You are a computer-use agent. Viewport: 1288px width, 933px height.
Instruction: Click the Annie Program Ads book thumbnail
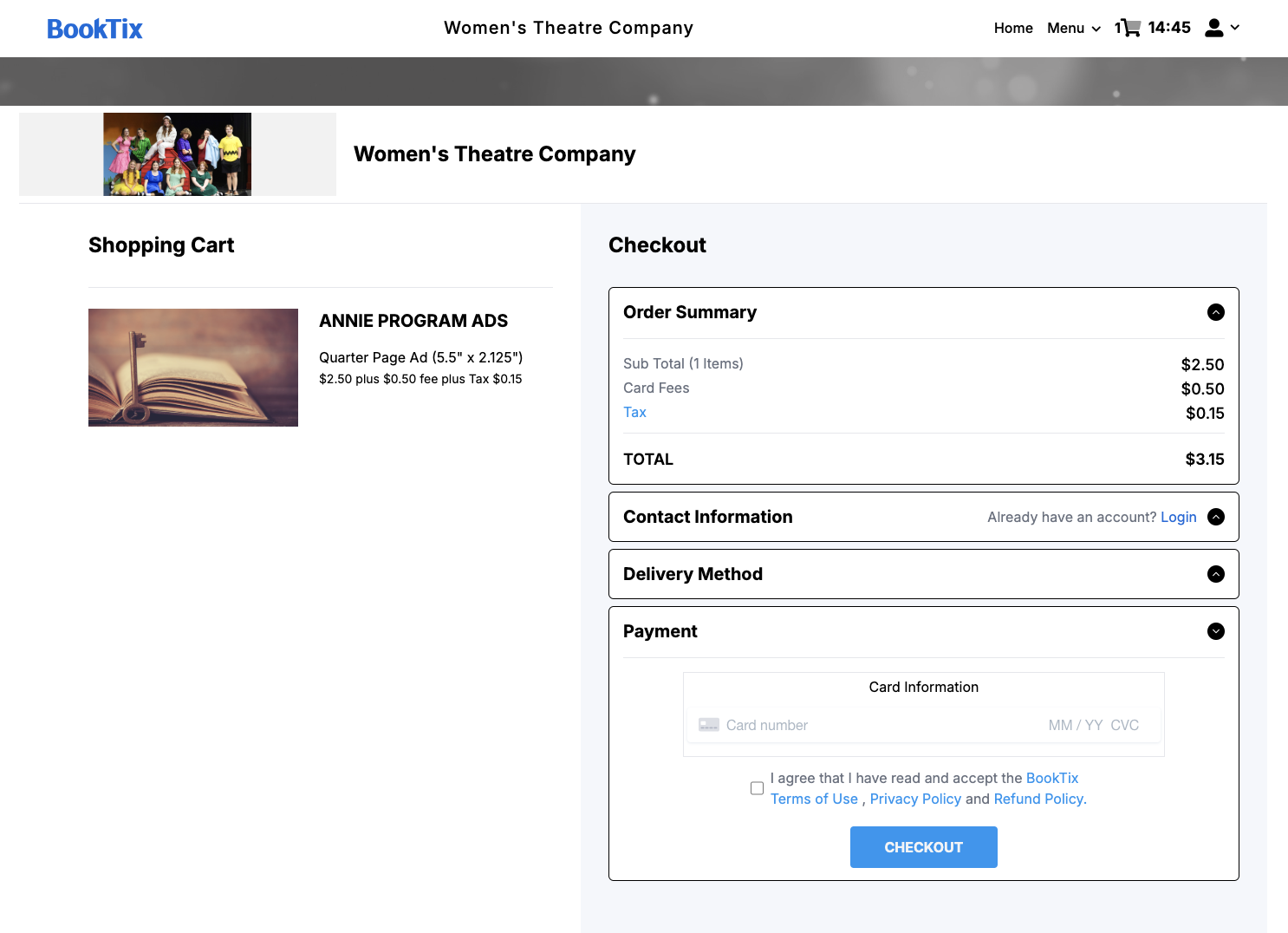[x=193, y=368]
